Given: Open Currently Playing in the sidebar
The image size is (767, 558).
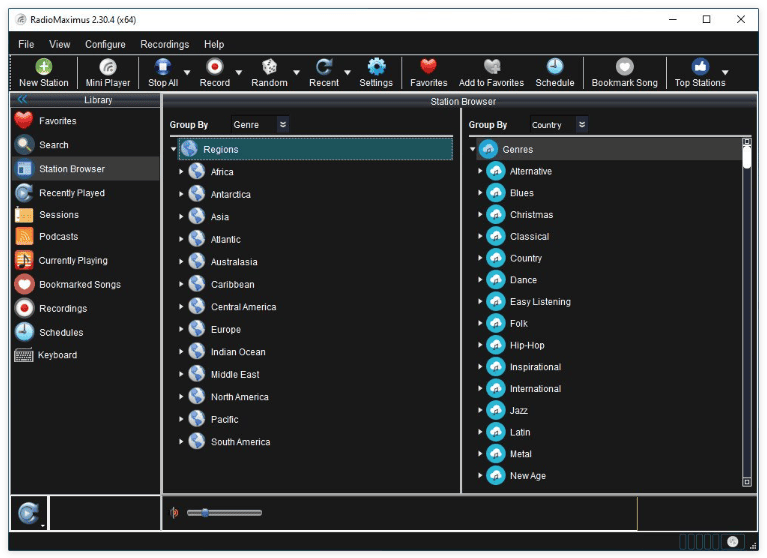Looking at the screenshot, I should pos(86,260).
